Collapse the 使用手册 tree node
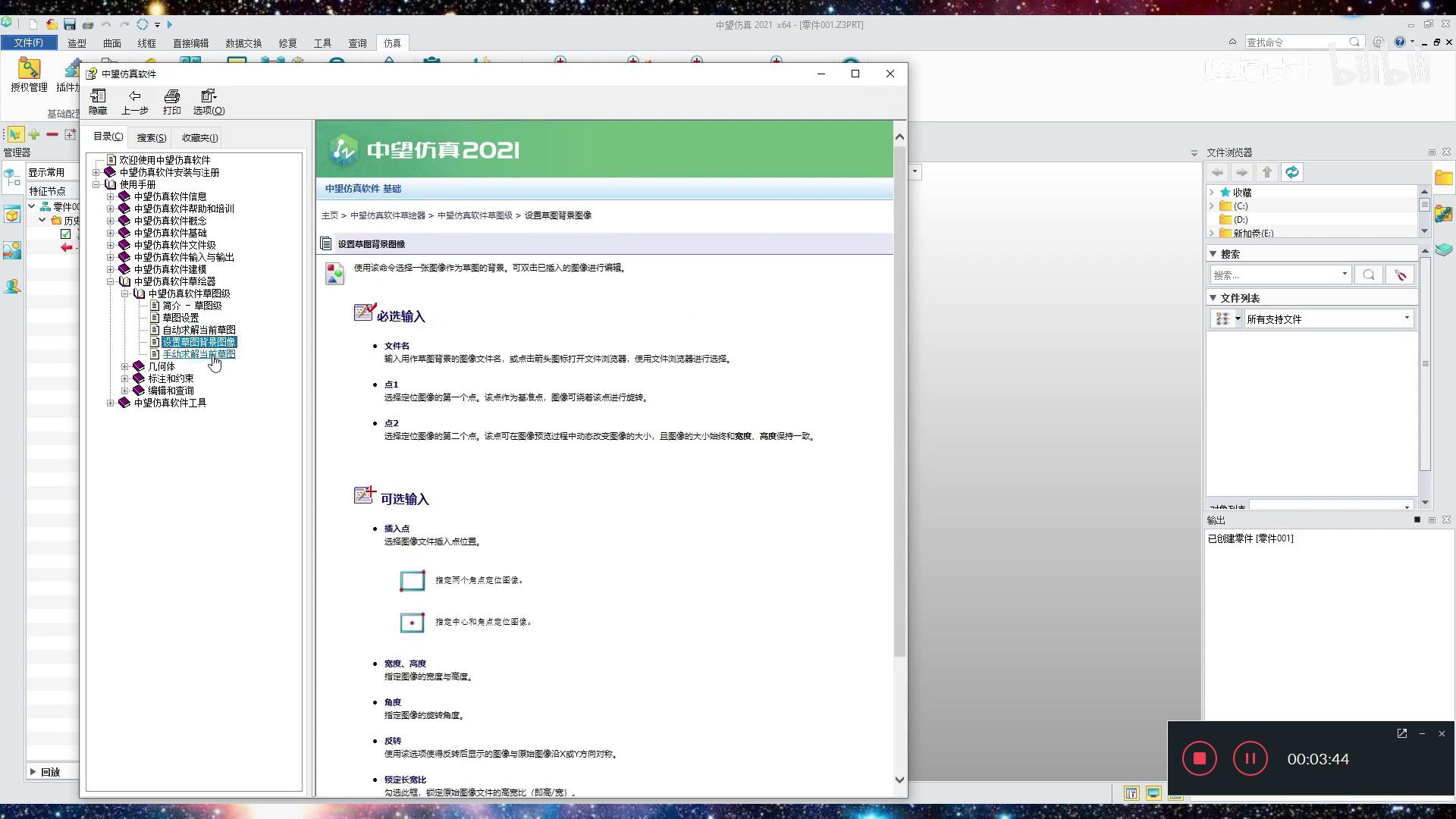Viewport: 1456px width, 819px height. pos(96,184)
